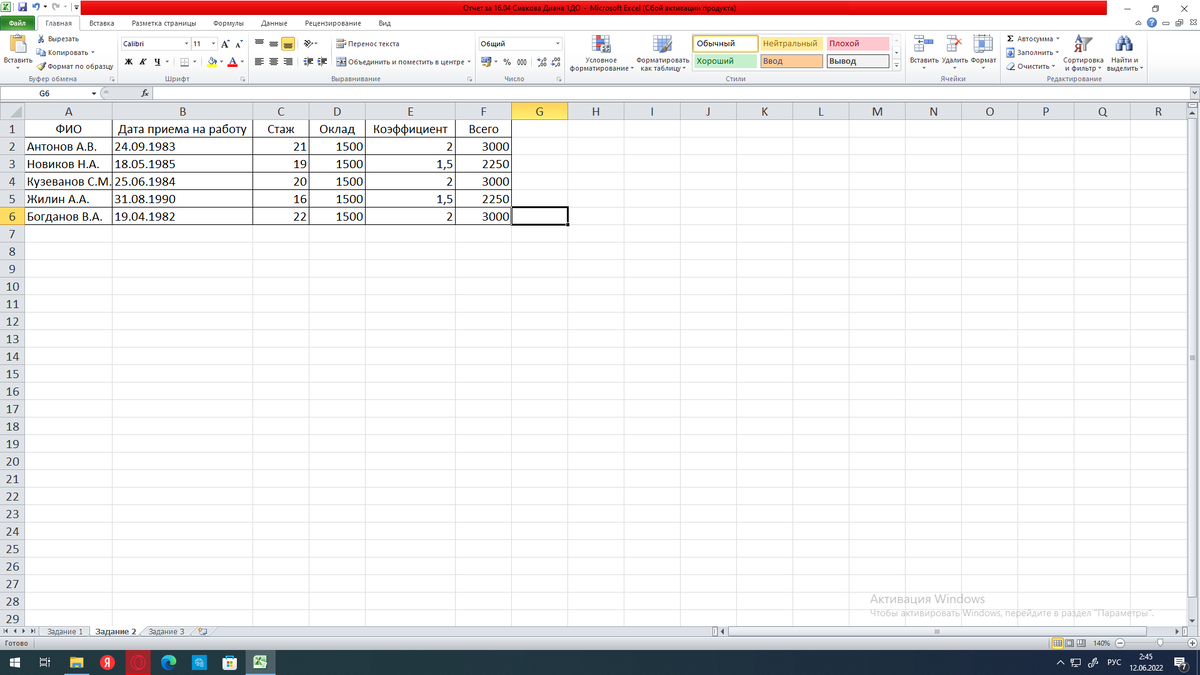Switch to the Вставка ribbon tab
Viewport: 1200px width, 675px height.
pos(101,22)
